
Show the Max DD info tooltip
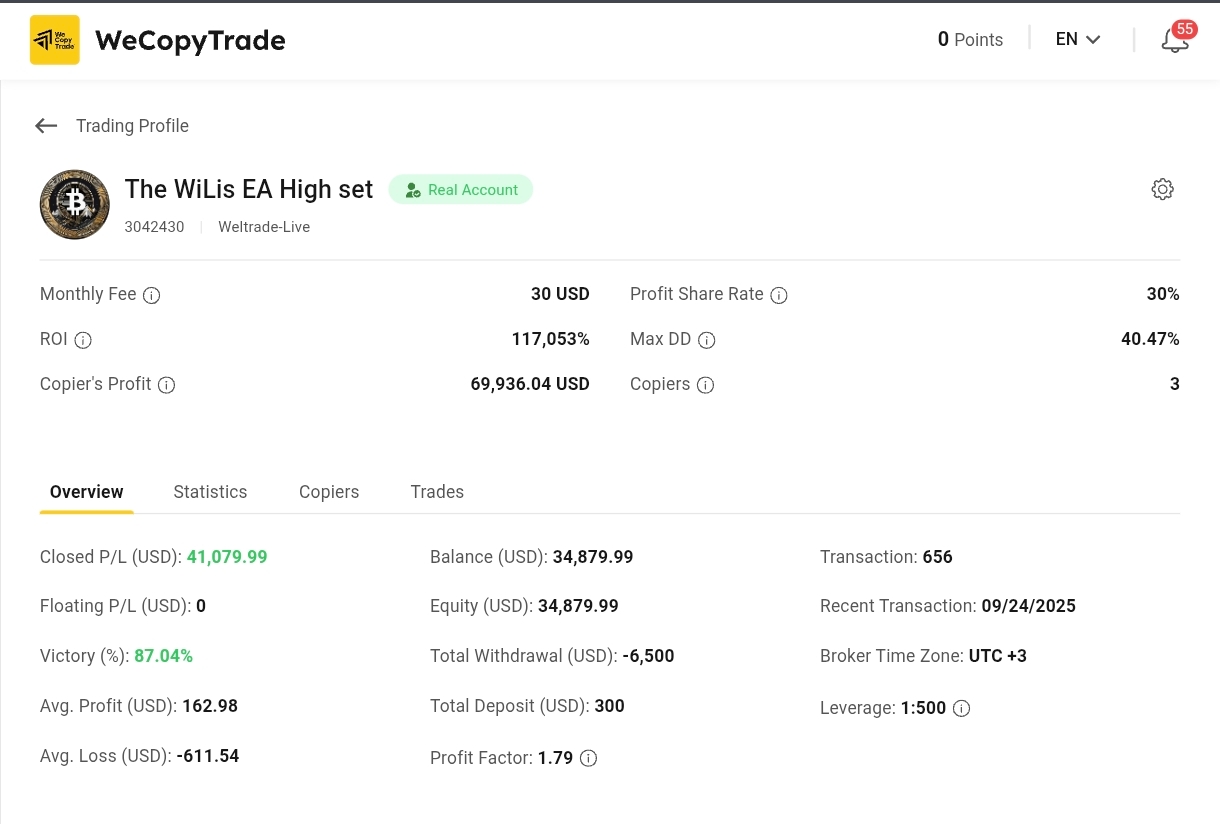tap(707, 340)
